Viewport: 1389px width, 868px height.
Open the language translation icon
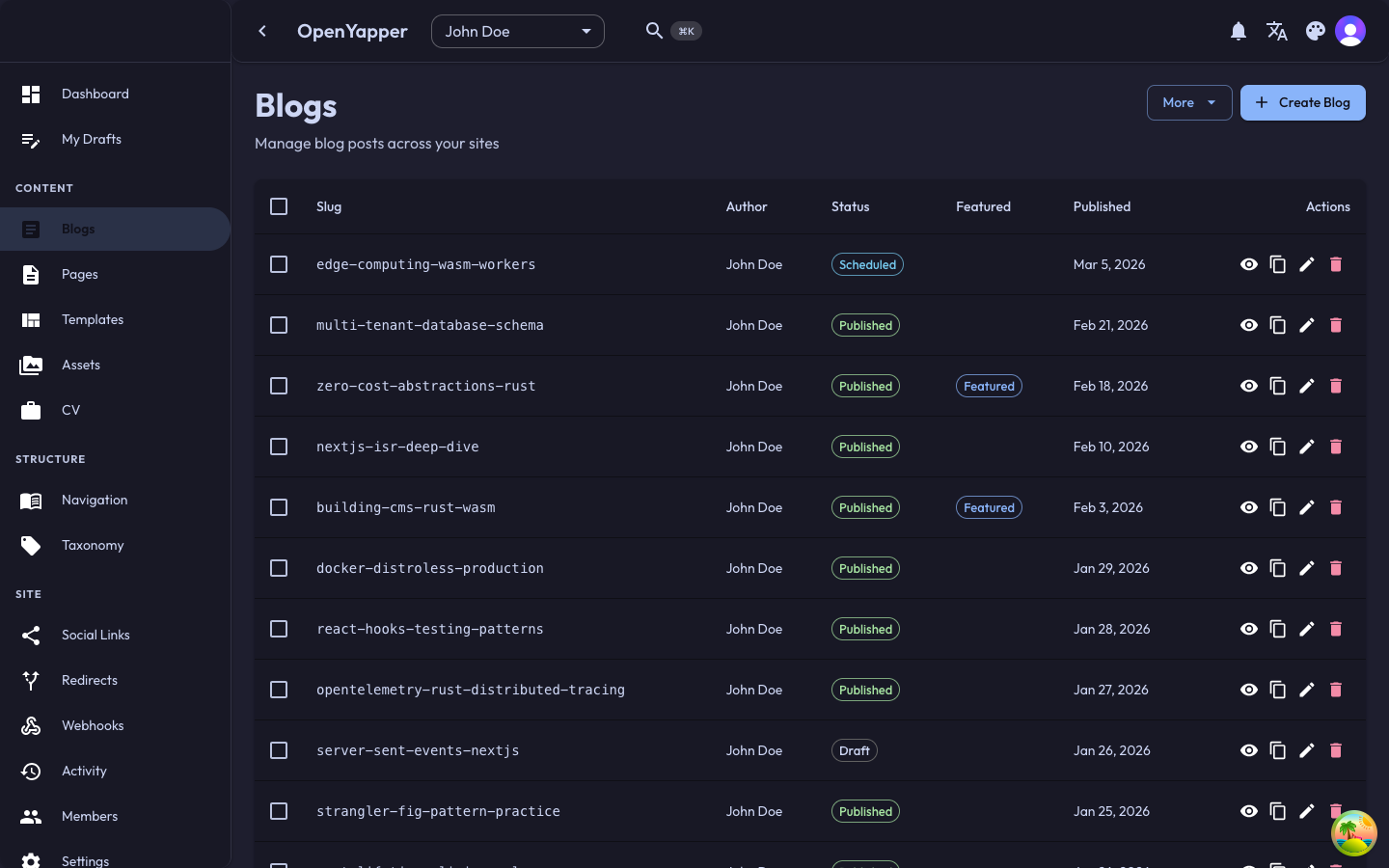(1277, 31)
